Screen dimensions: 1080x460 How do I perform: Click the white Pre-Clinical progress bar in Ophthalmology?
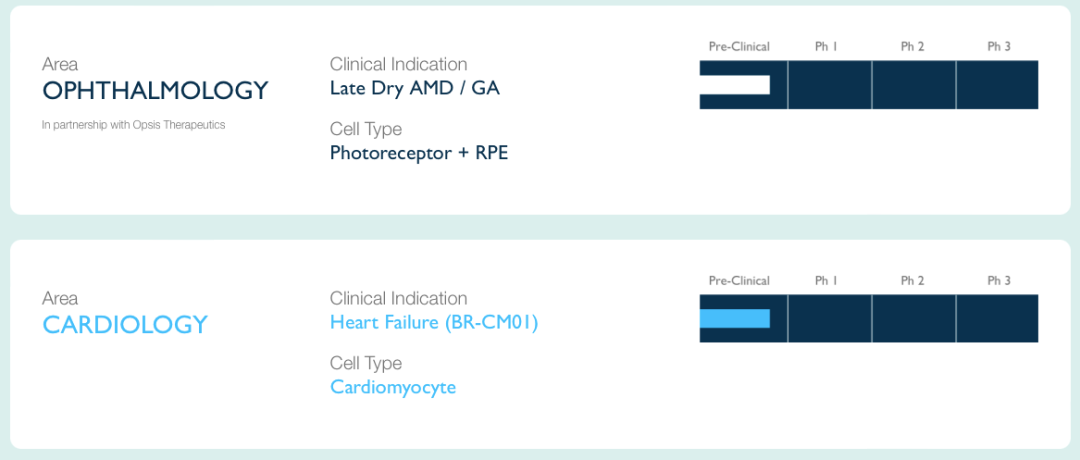click(x=734, y=85)
